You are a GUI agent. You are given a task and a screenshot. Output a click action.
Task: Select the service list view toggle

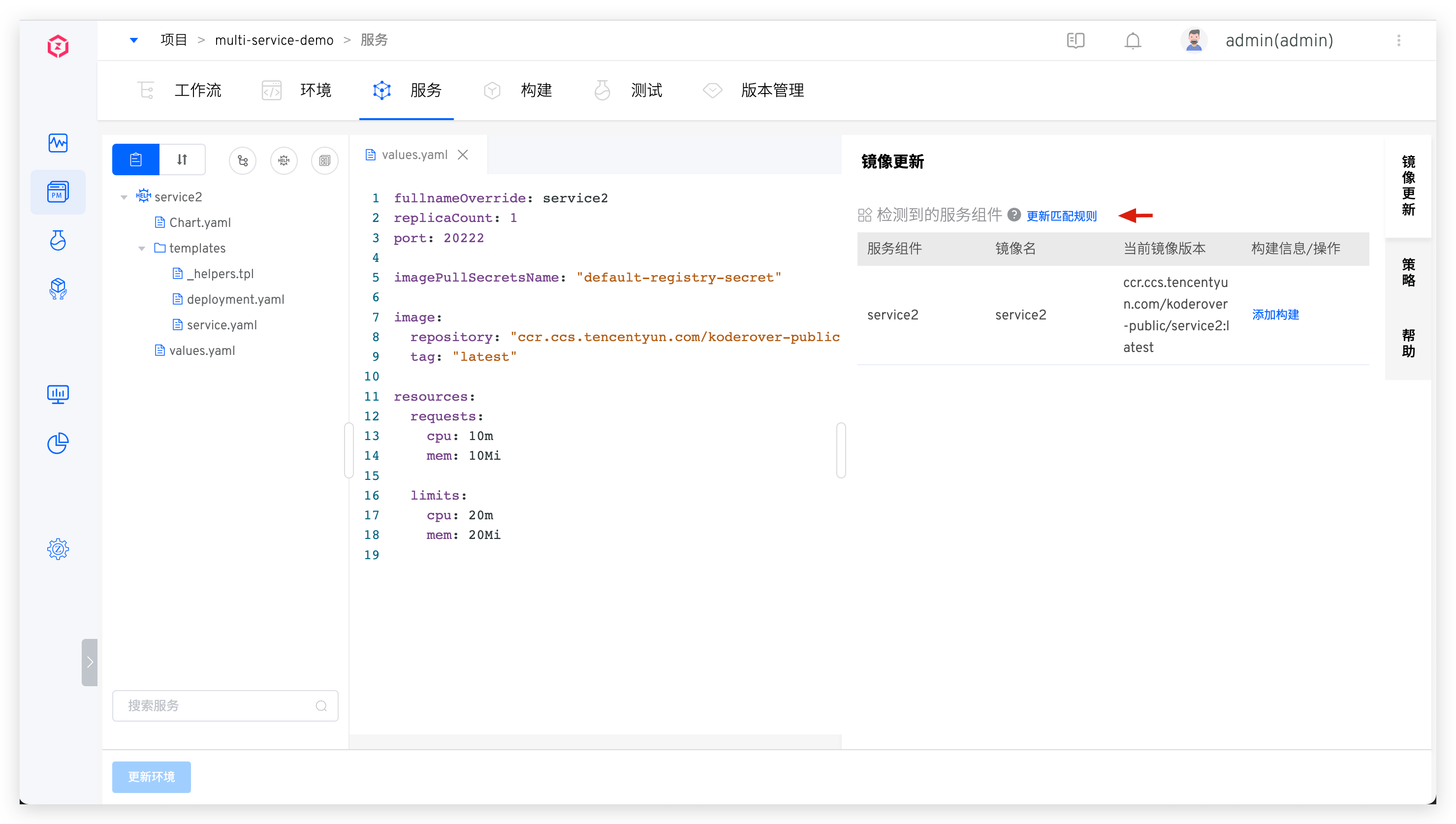point(136,159)
